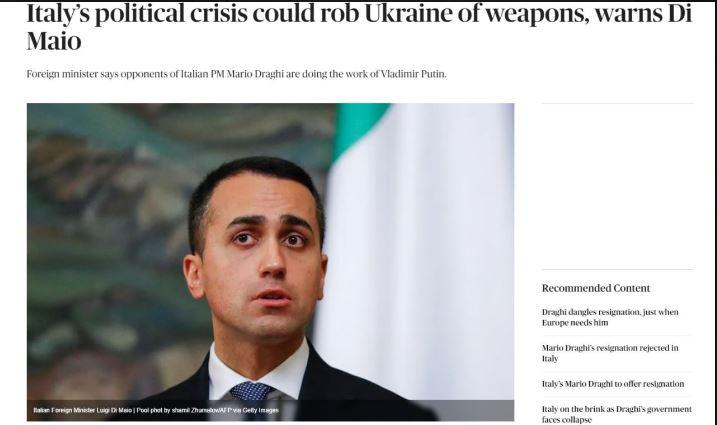Screen dimensions: 717x425
Task: Click the word "Maio" on the headline's second line
Action: (x=54, y=41)
